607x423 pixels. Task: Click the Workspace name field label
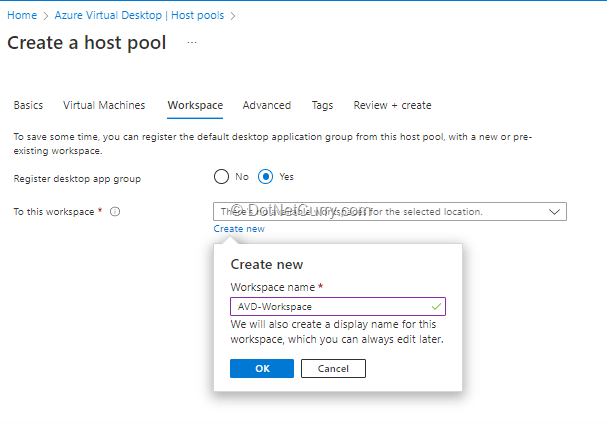click(x=273, y=287)
